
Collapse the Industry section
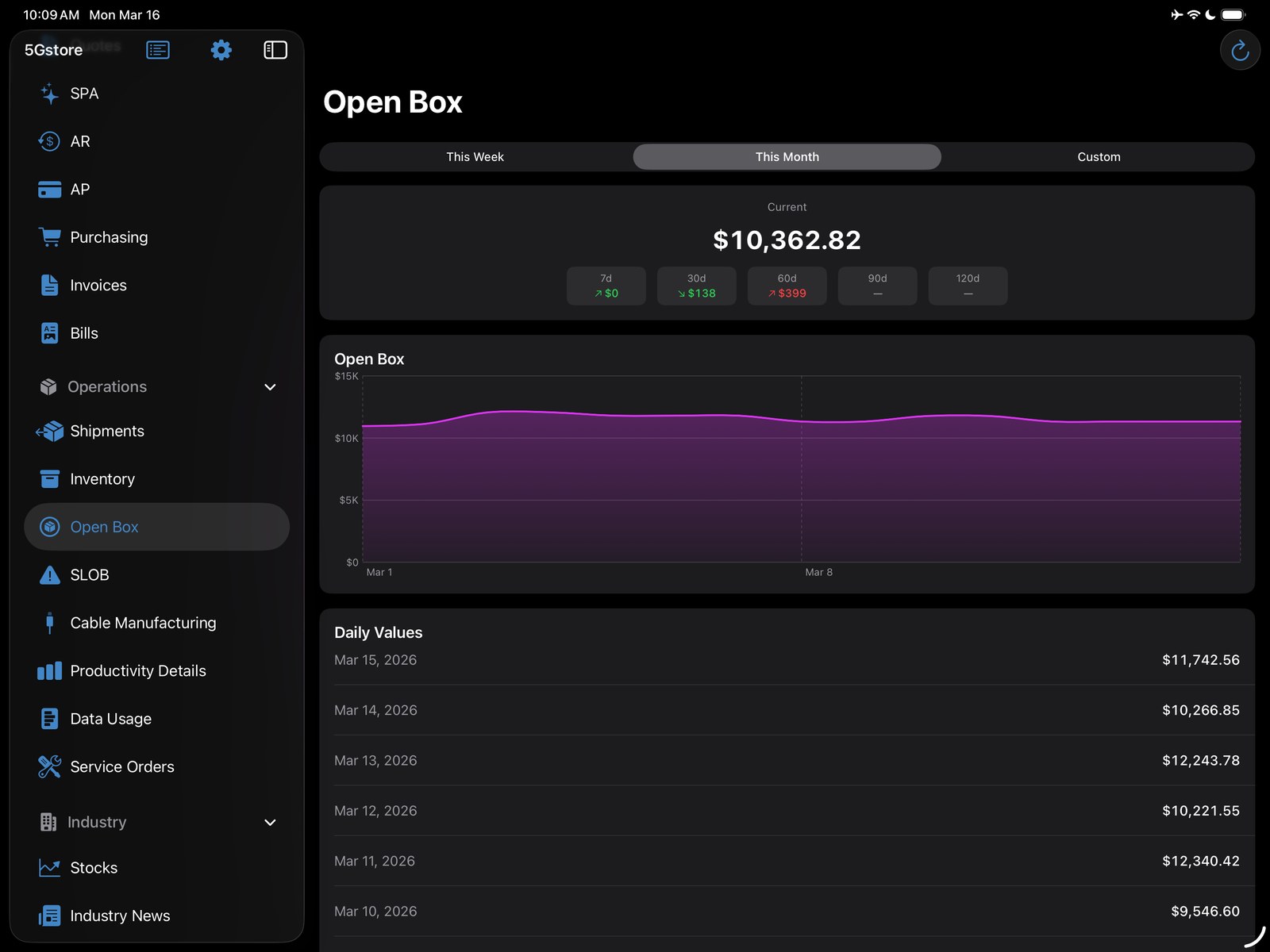tap(270, 823)
